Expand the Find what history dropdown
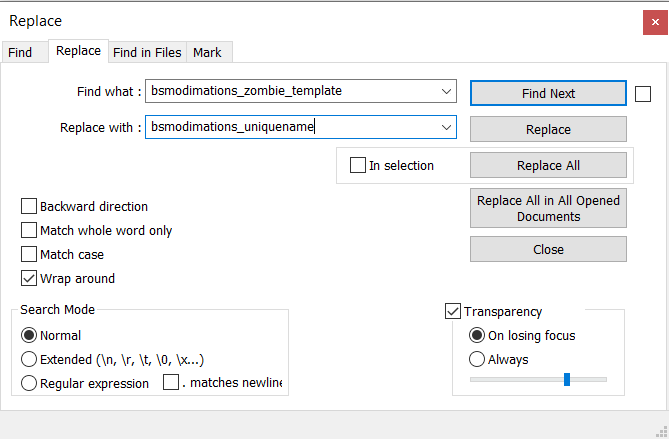This screenshot has width=669, height=439. 446,91
